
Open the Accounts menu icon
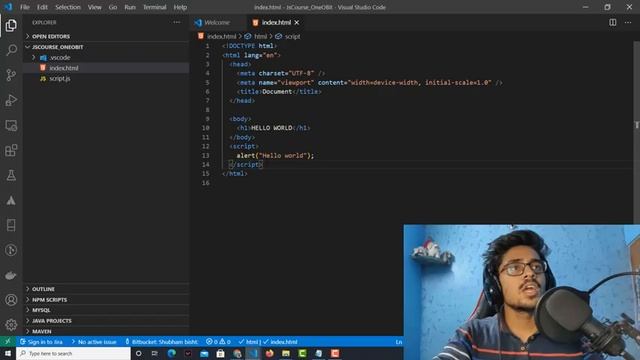click(x=11, y=300)
